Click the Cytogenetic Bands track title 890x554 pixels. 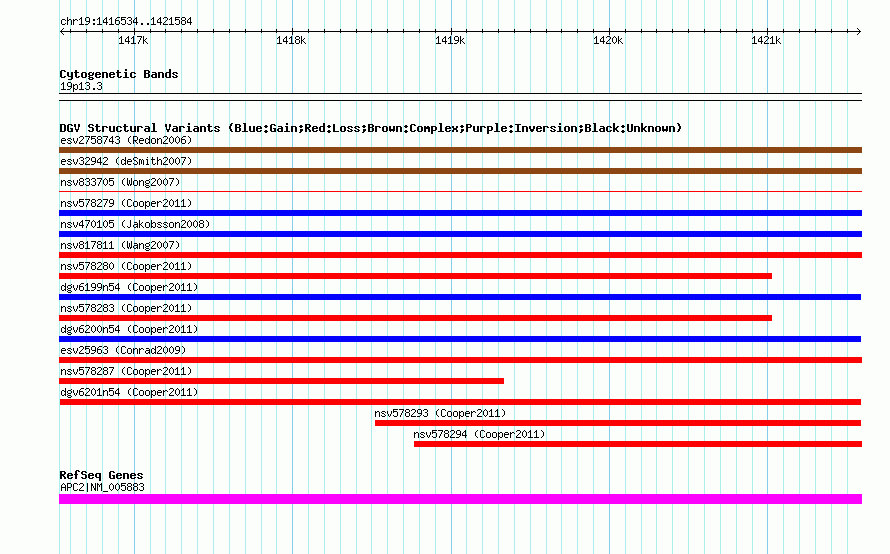[119, 74]
